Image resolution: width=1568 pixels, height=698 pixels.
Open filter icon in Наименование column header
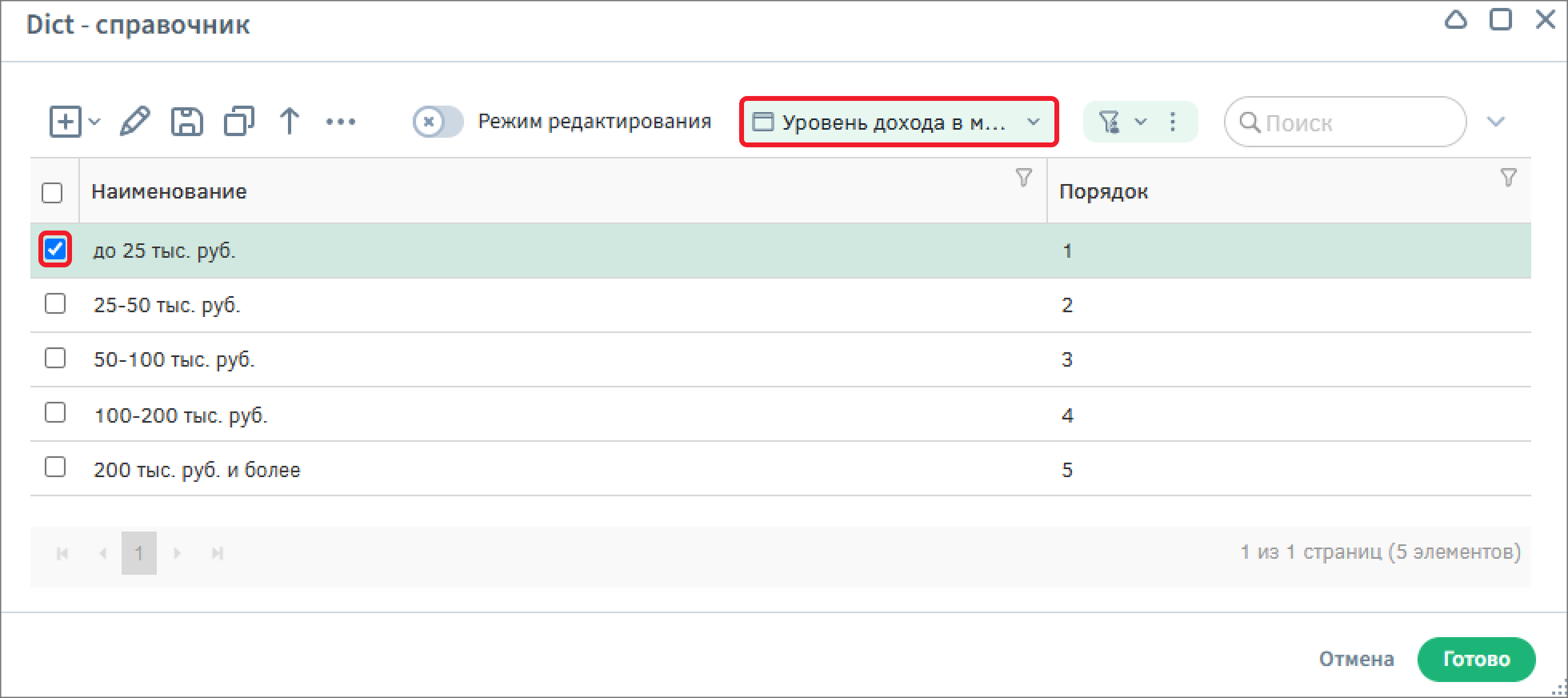click(1023, 178)
